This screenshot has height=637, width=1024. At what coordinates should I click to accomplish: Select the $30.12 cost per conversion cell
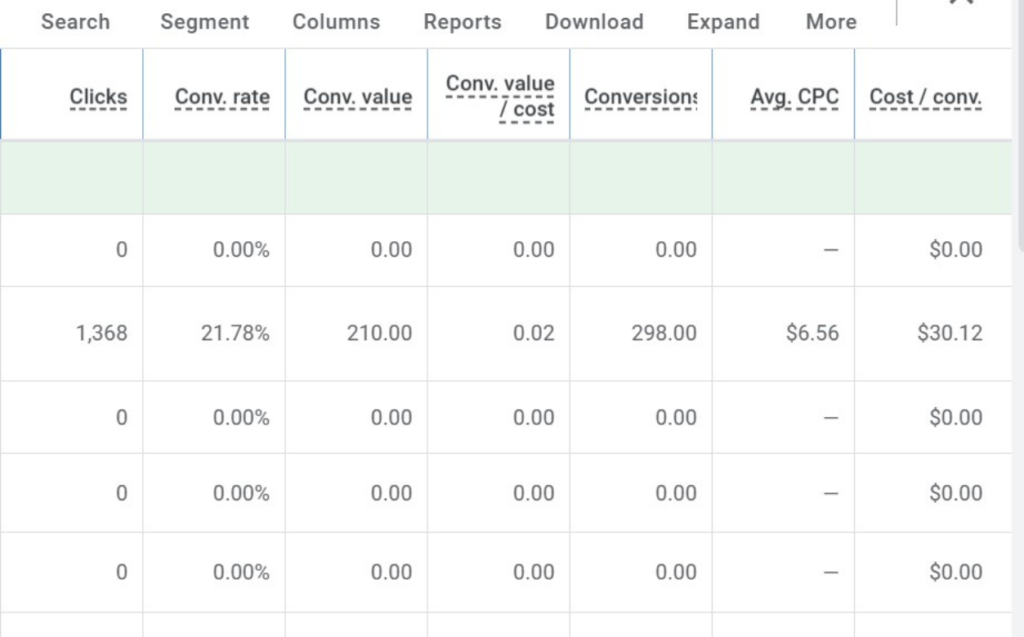(949, 334)
